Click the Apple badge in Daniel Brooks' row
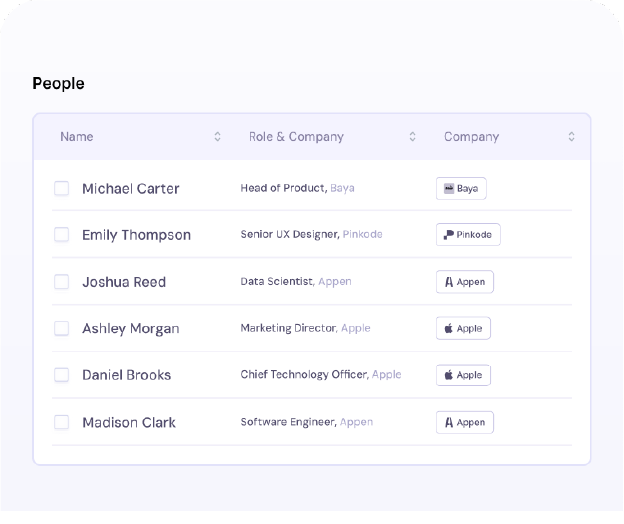 point(463,375)
